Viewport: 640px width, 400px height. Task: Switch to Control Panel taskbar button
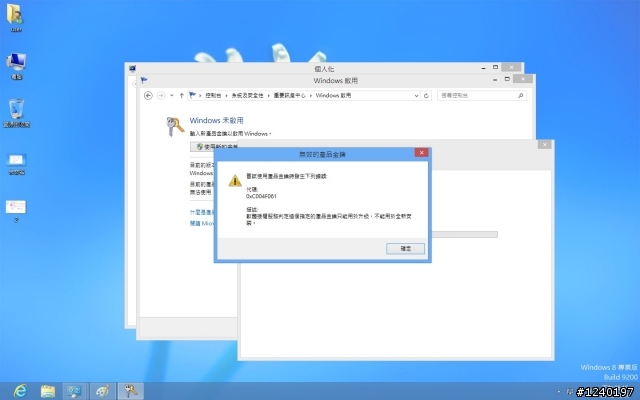click(x=74, y=391)
